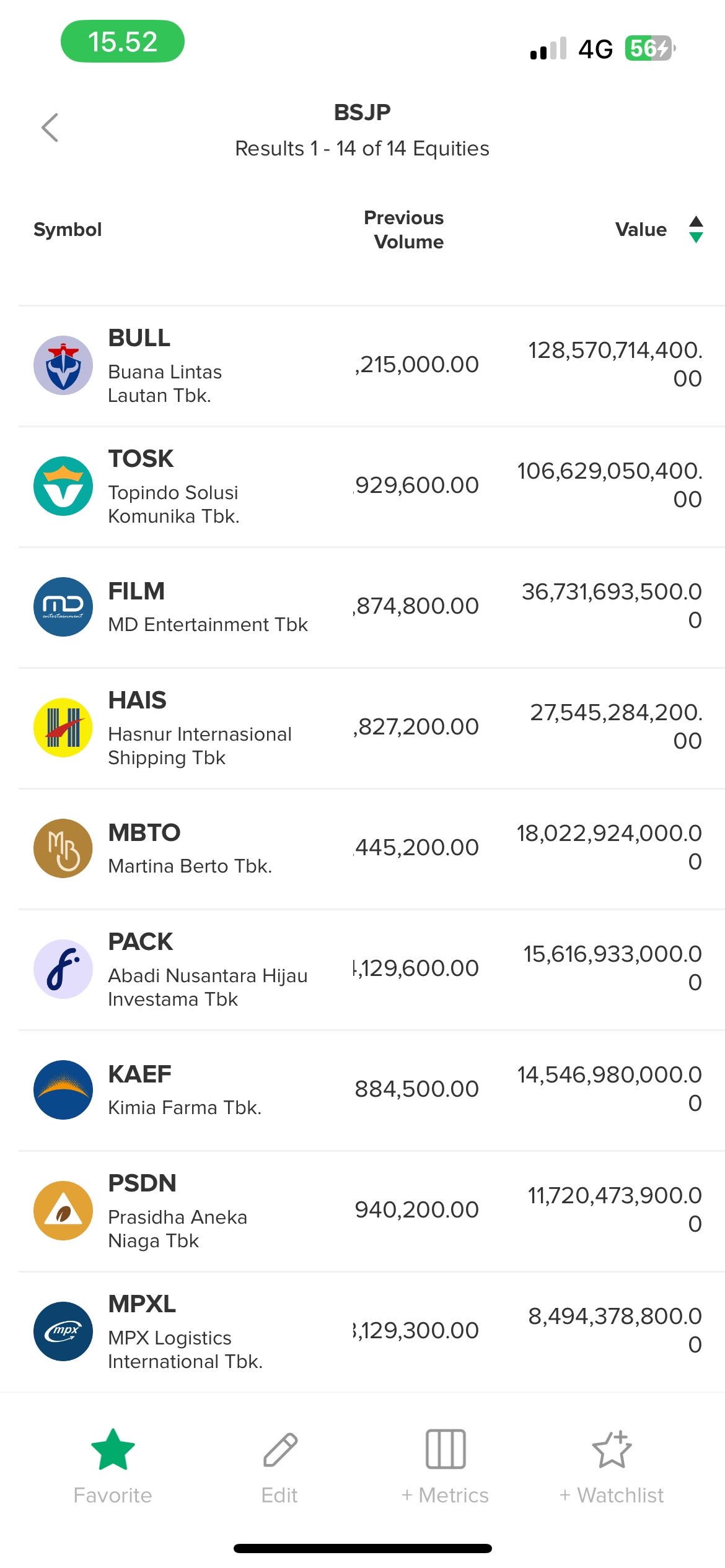
Task: Toggle the green Favorite star
Action: 113,1449
